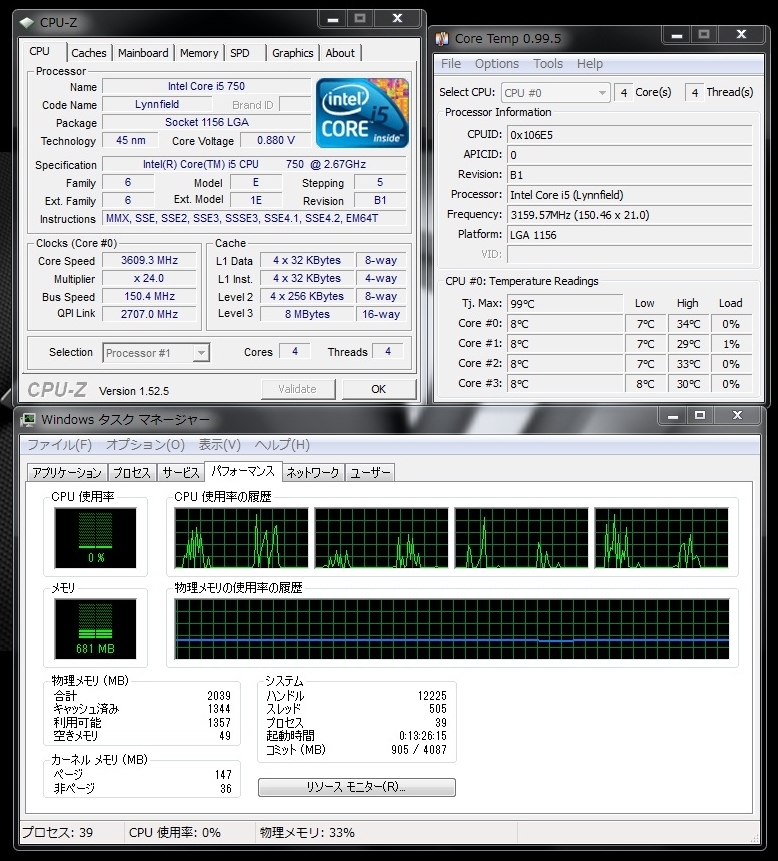Click the Core #1 load 1% value
The image size is (778, 861).
(x=731, y=344)
